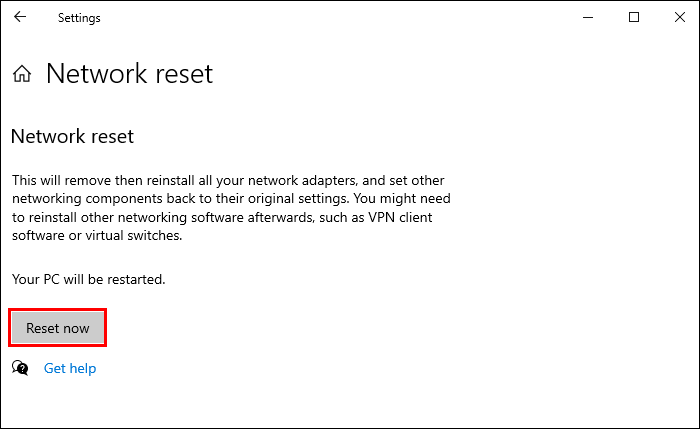Select the Network reset section subheading
The image size is (700, 429).
click(72, 136)
